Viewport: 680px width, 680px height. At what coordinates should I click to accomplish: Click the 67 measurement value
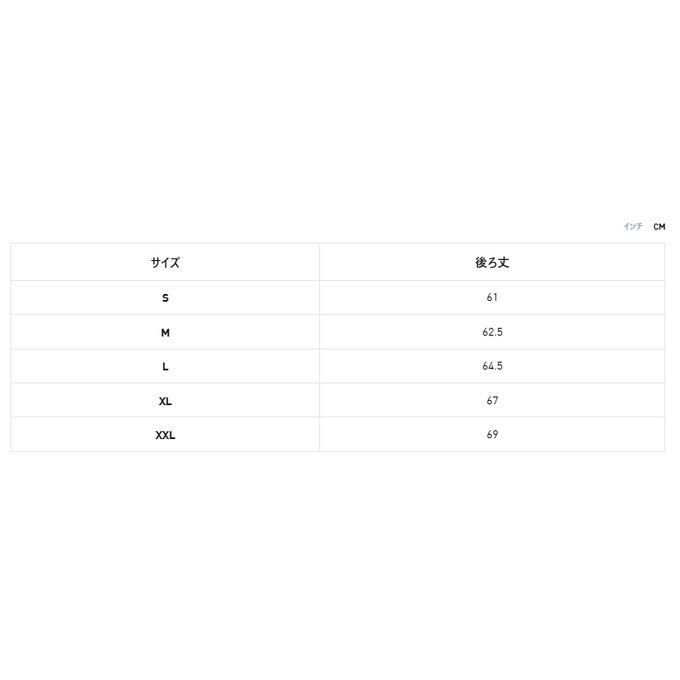[492, 401]
